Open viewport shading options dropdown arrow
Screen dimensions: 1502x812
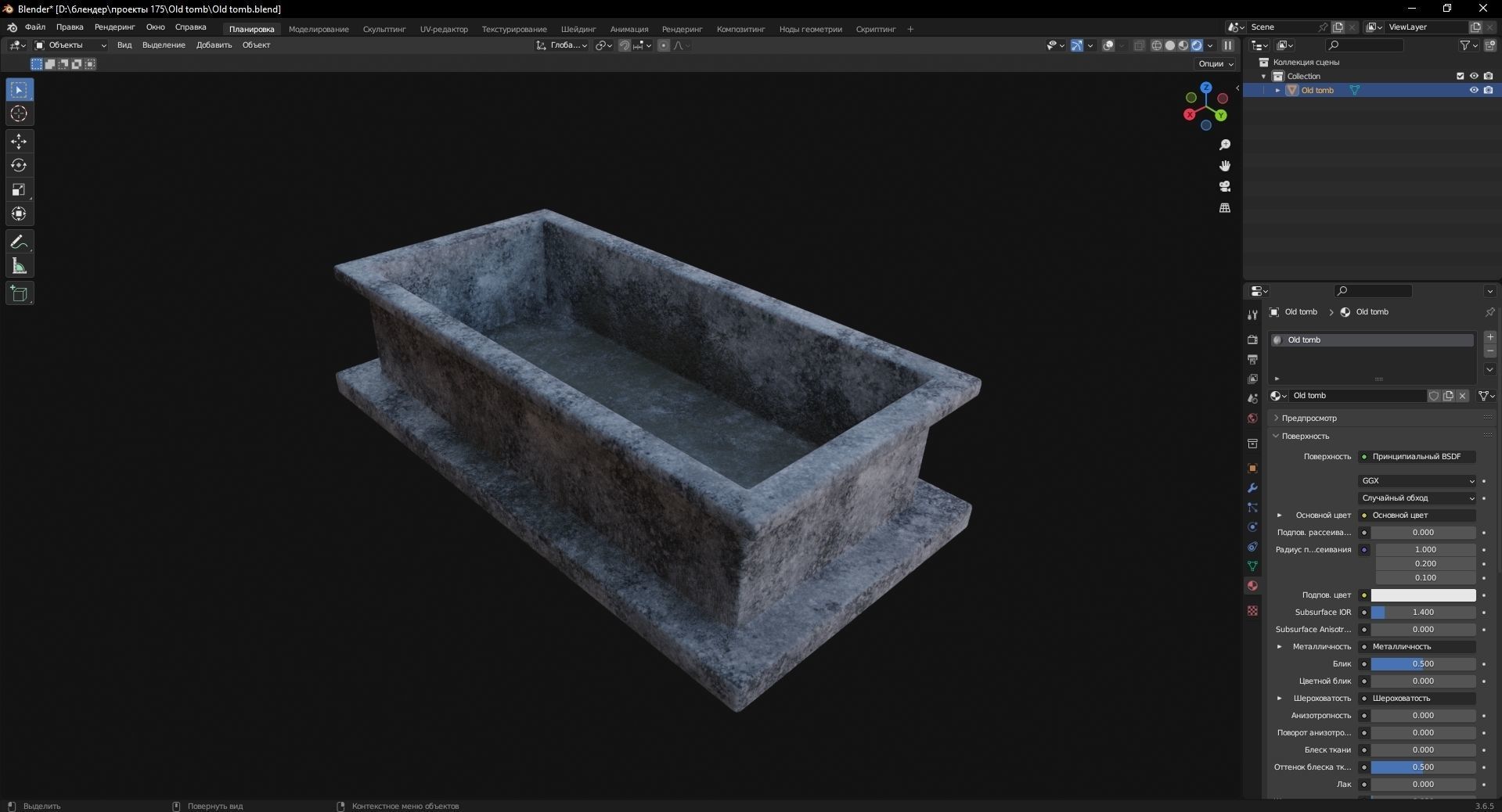coord(1210,45)
